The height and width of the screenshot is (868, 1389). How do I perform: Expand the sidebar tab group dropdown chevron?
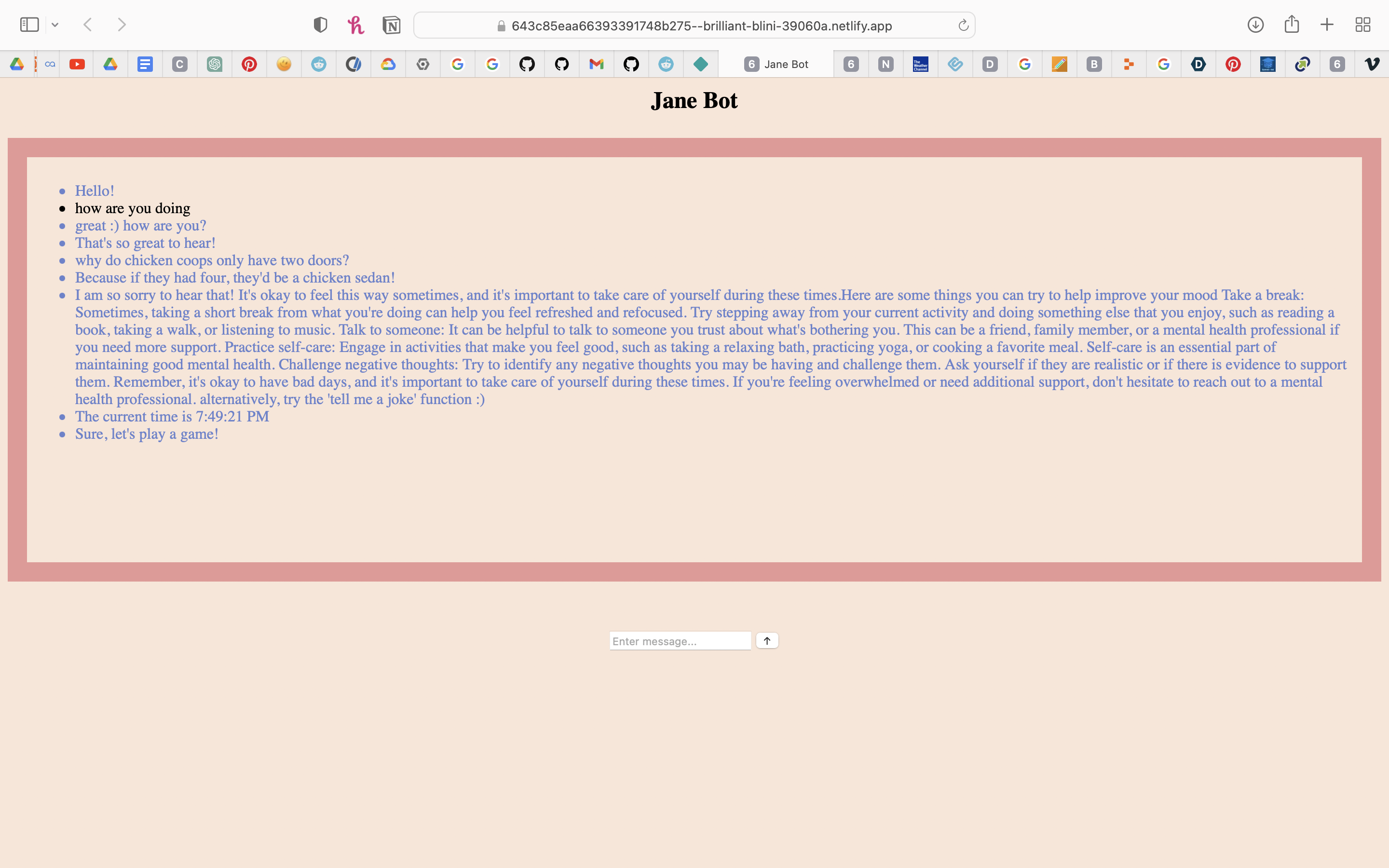(x=55, y=25)
